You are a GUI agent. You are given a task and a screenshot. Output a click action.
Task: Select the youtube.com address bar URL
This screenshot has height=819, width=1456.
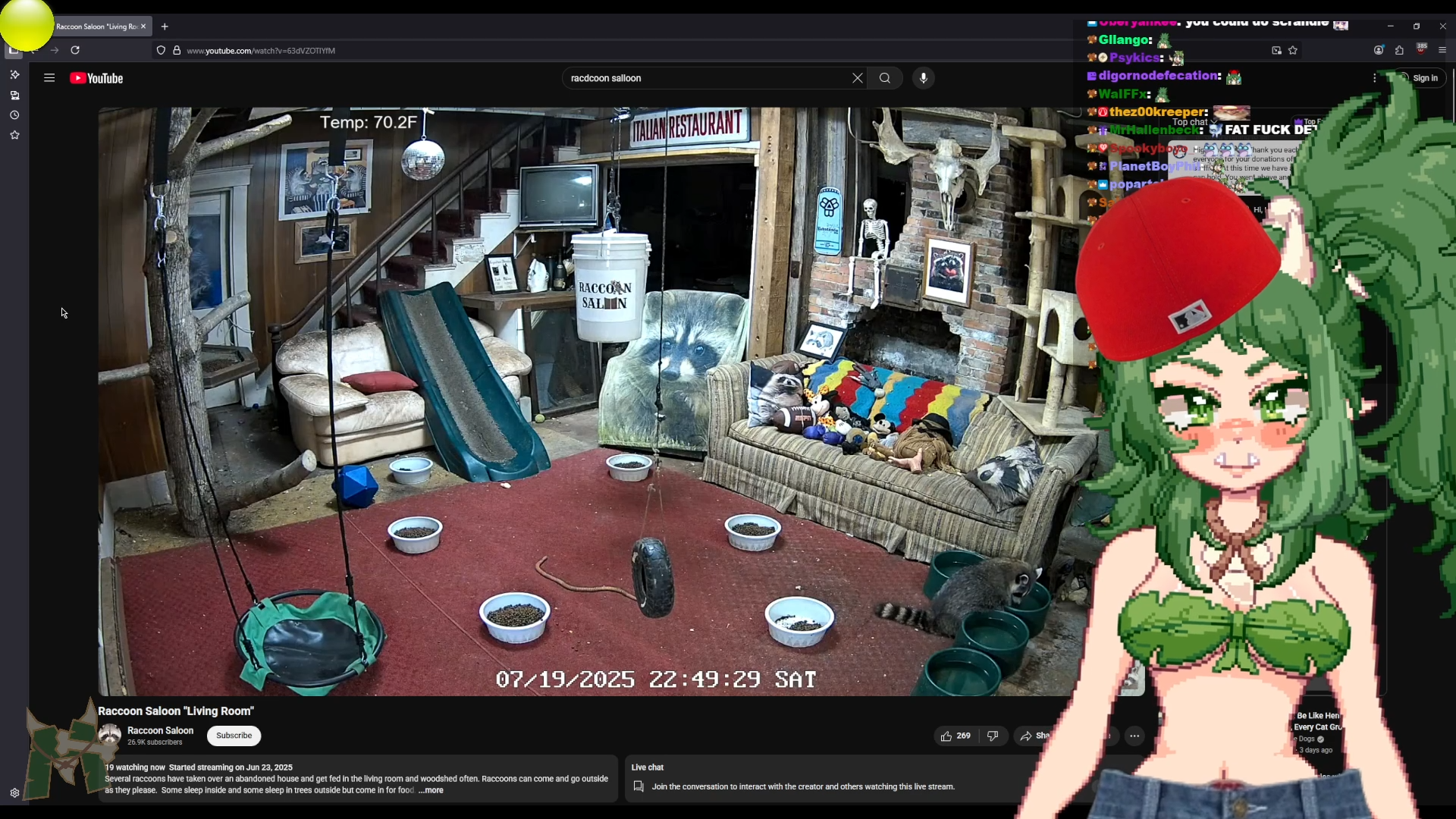(x=261, y=51)
